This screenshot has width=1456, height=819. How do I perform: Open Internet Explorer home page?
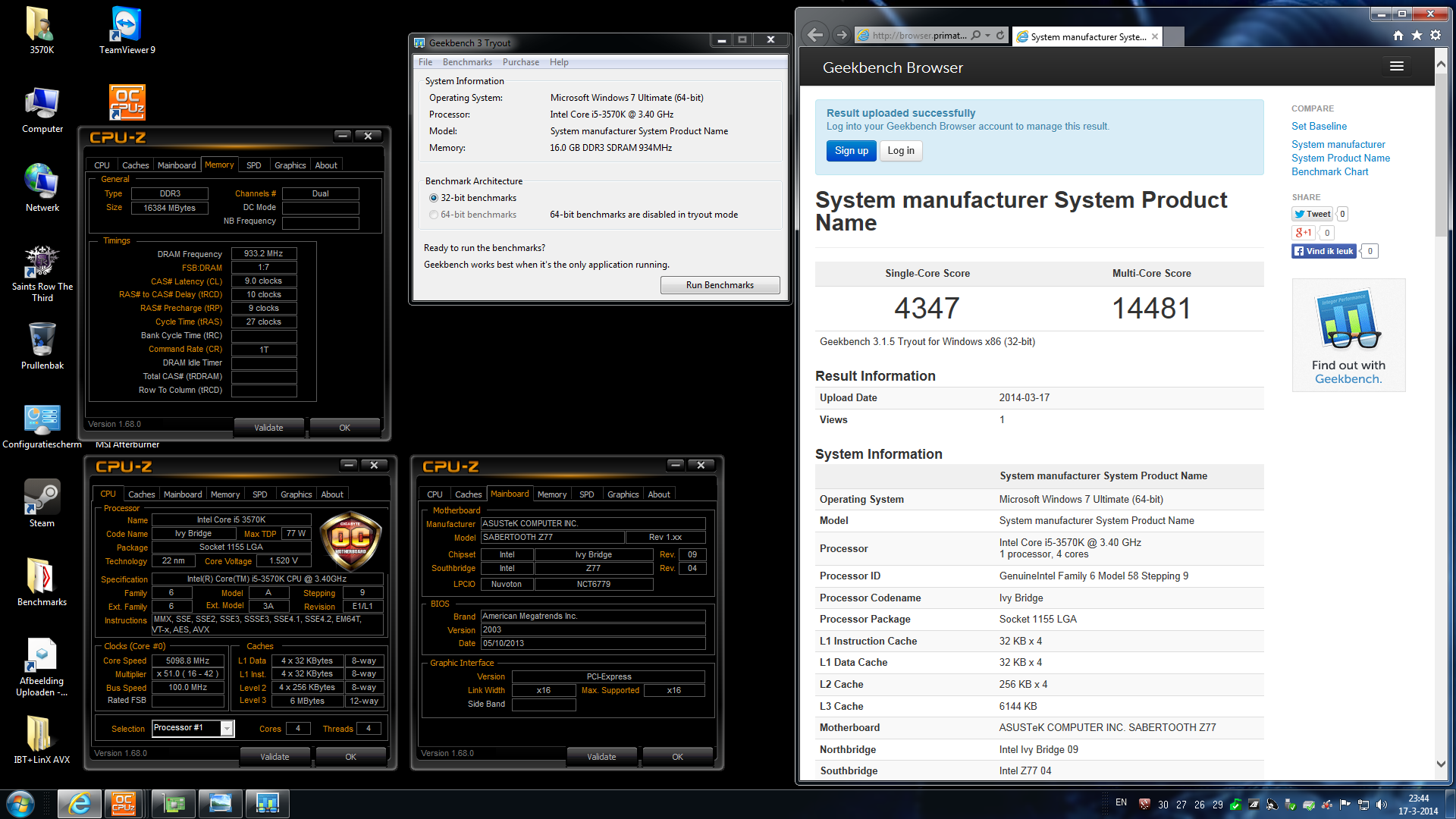coord(1398,35)
